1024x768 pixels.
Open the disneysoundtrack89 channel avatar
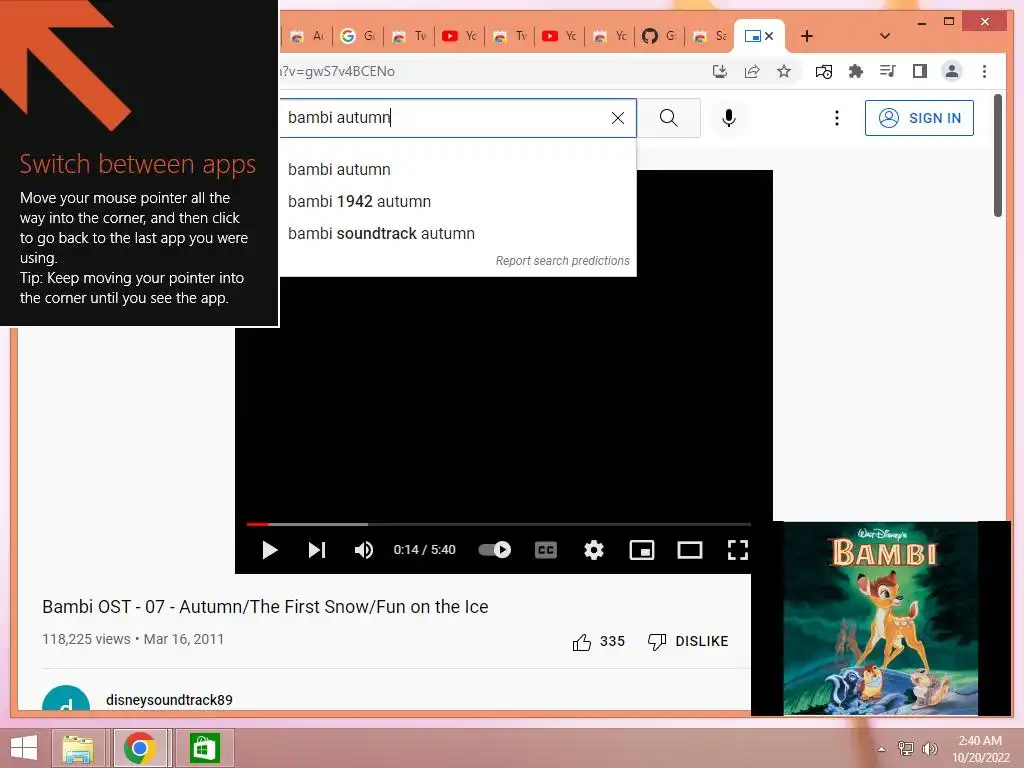[66, 697]
